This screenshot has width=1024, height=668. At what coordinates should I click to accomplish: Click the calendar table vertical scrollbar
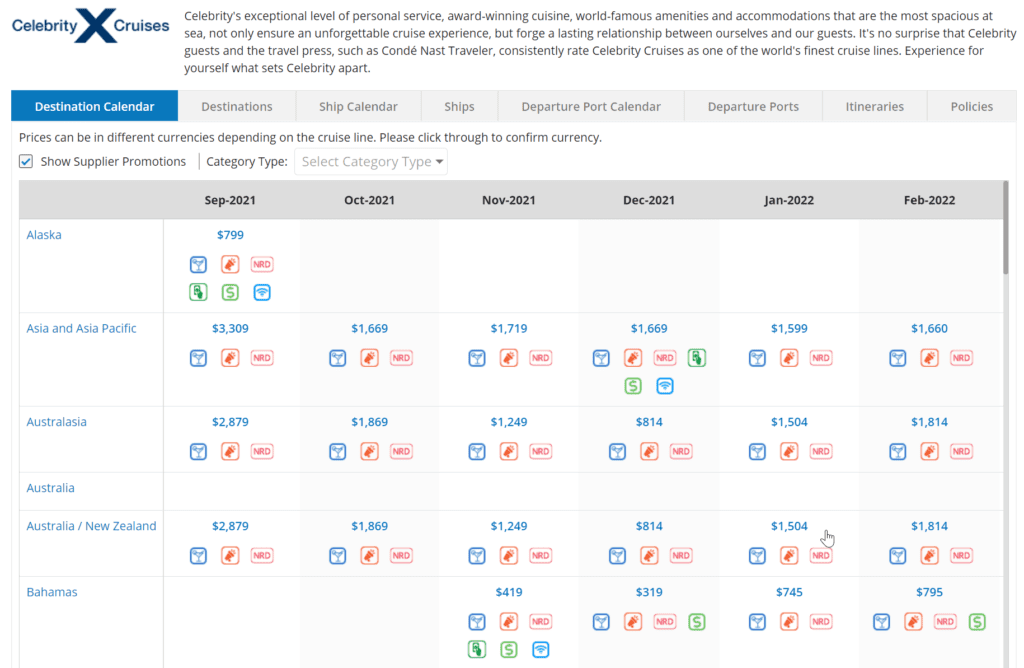pyautogui.click(x=1005, y=229)
